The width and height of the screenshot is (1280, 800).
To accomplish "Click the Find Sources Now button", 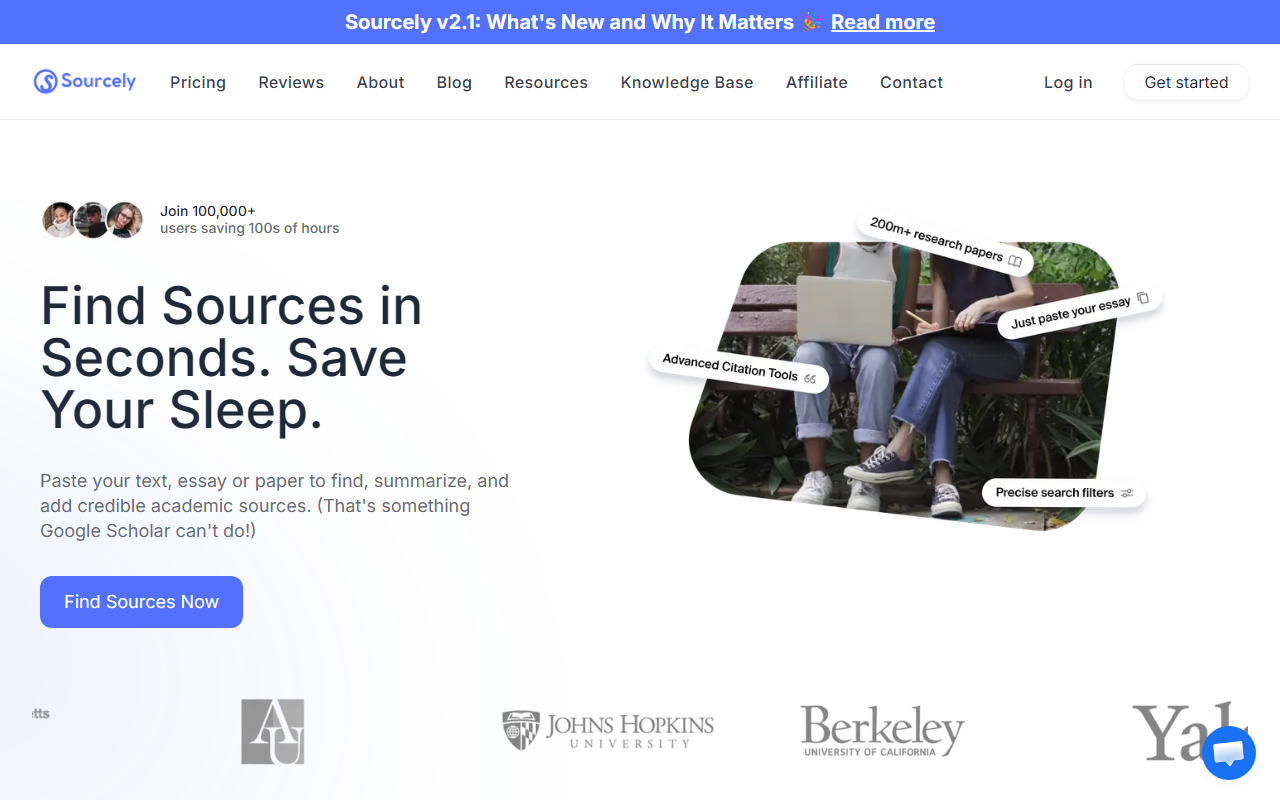I will [141, 602].
